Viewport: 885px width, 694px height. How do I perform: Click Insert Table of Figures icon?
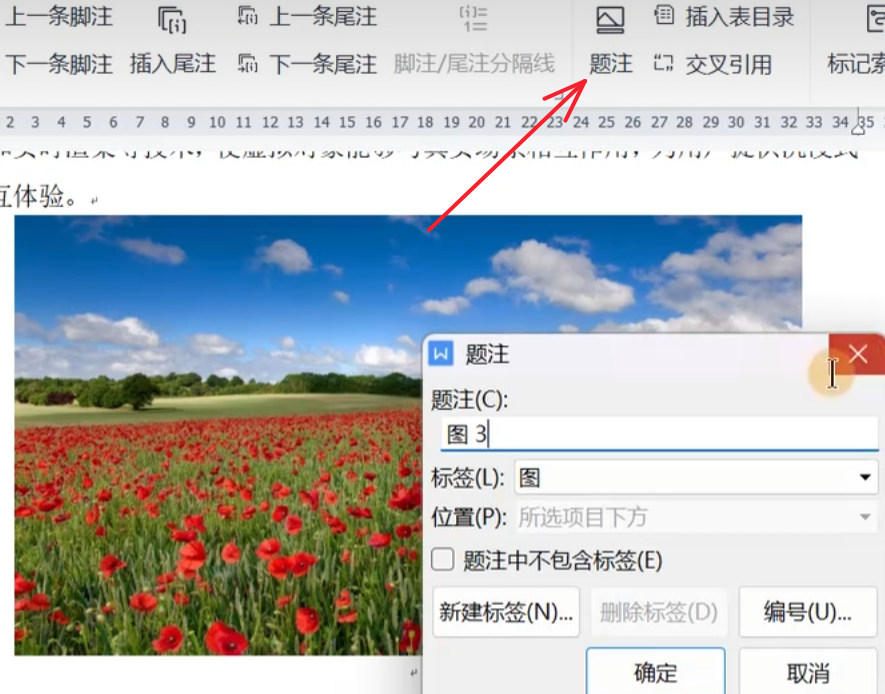tap(664, 16)
